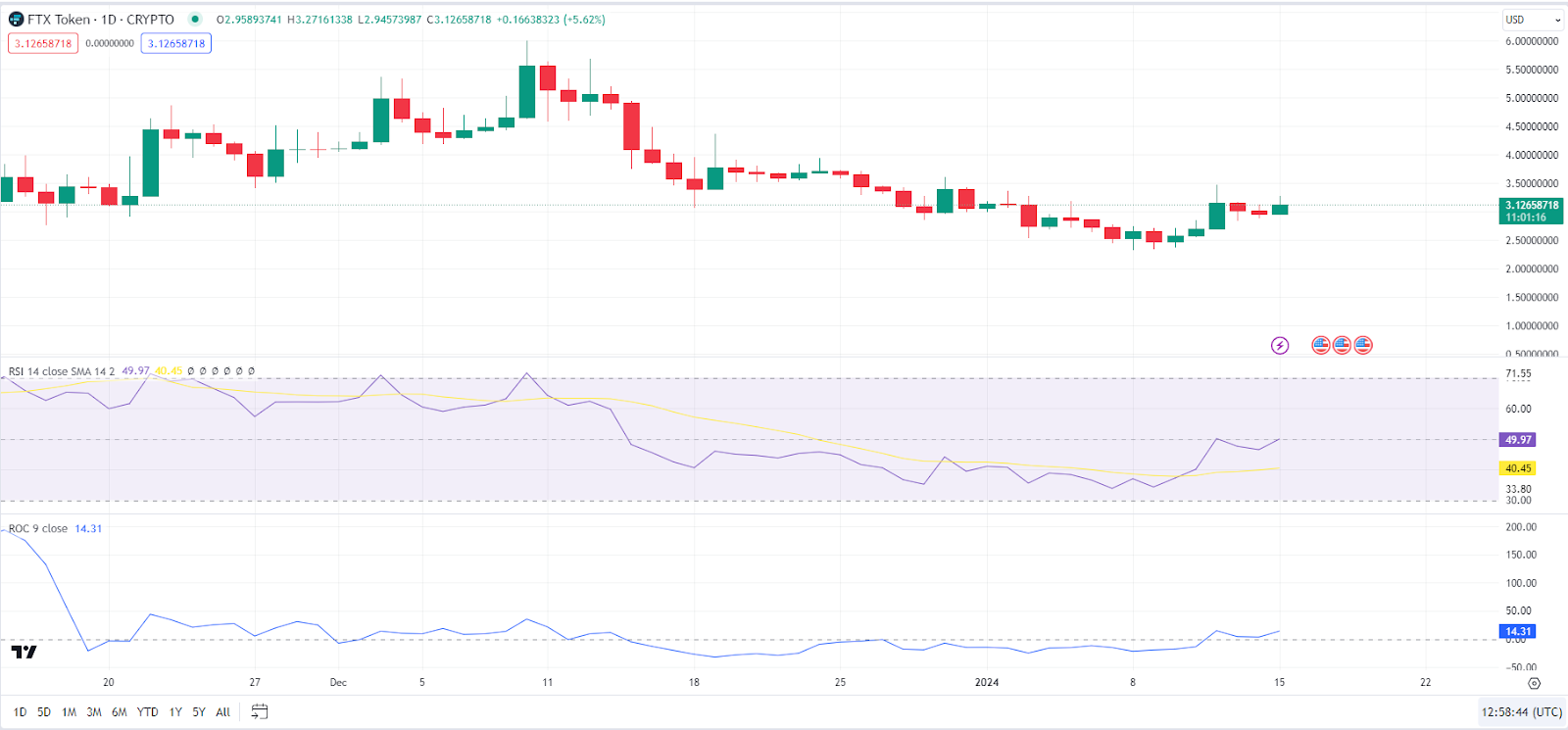Open the purple lightning bolt event marker
Screen dimensions: 1568x730
click(x=1280, y=345)
